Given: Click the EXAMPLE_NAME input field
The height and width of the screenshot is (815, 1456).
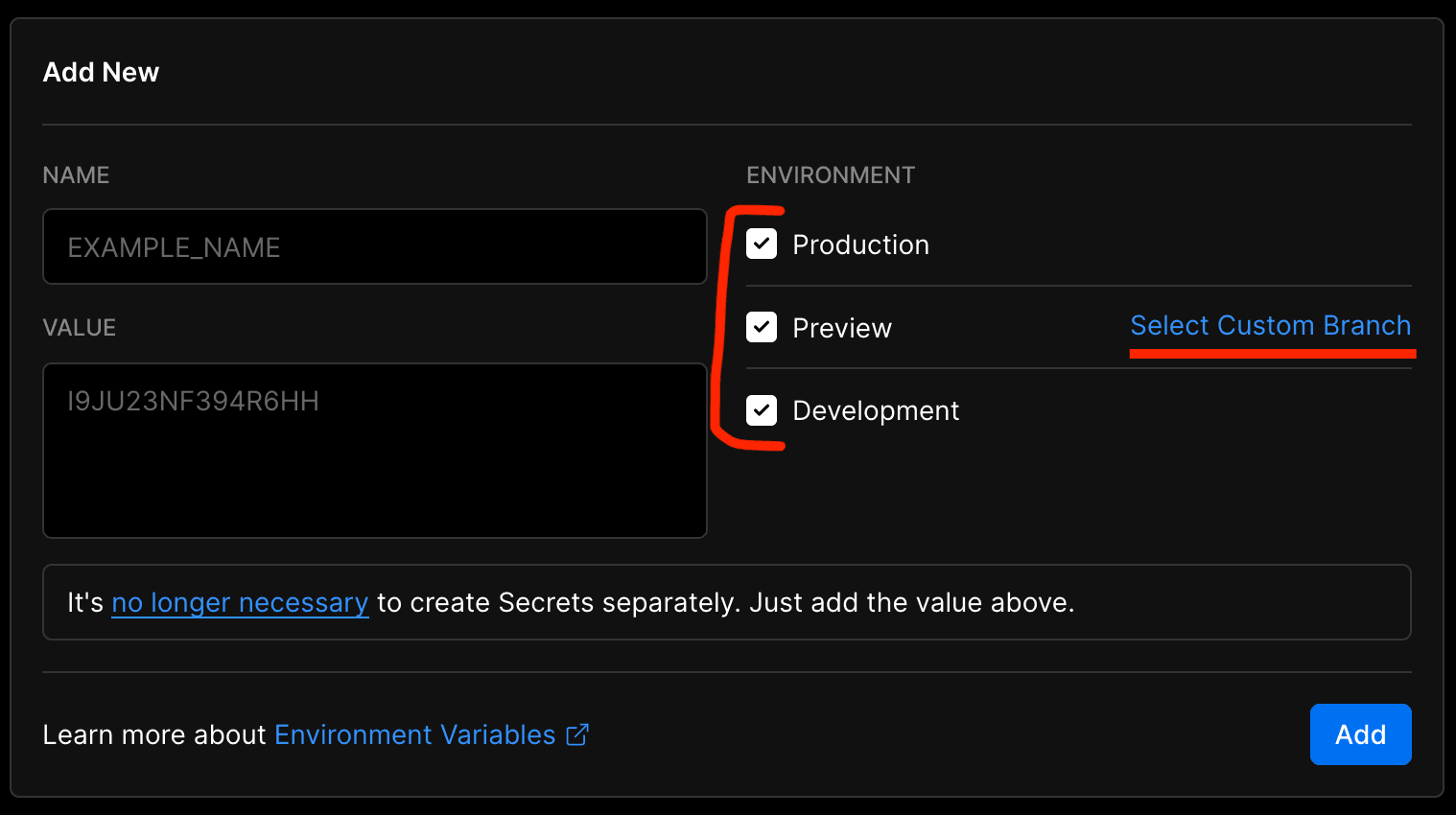Looking at the screenshot, I should click(x=374, y=246).
